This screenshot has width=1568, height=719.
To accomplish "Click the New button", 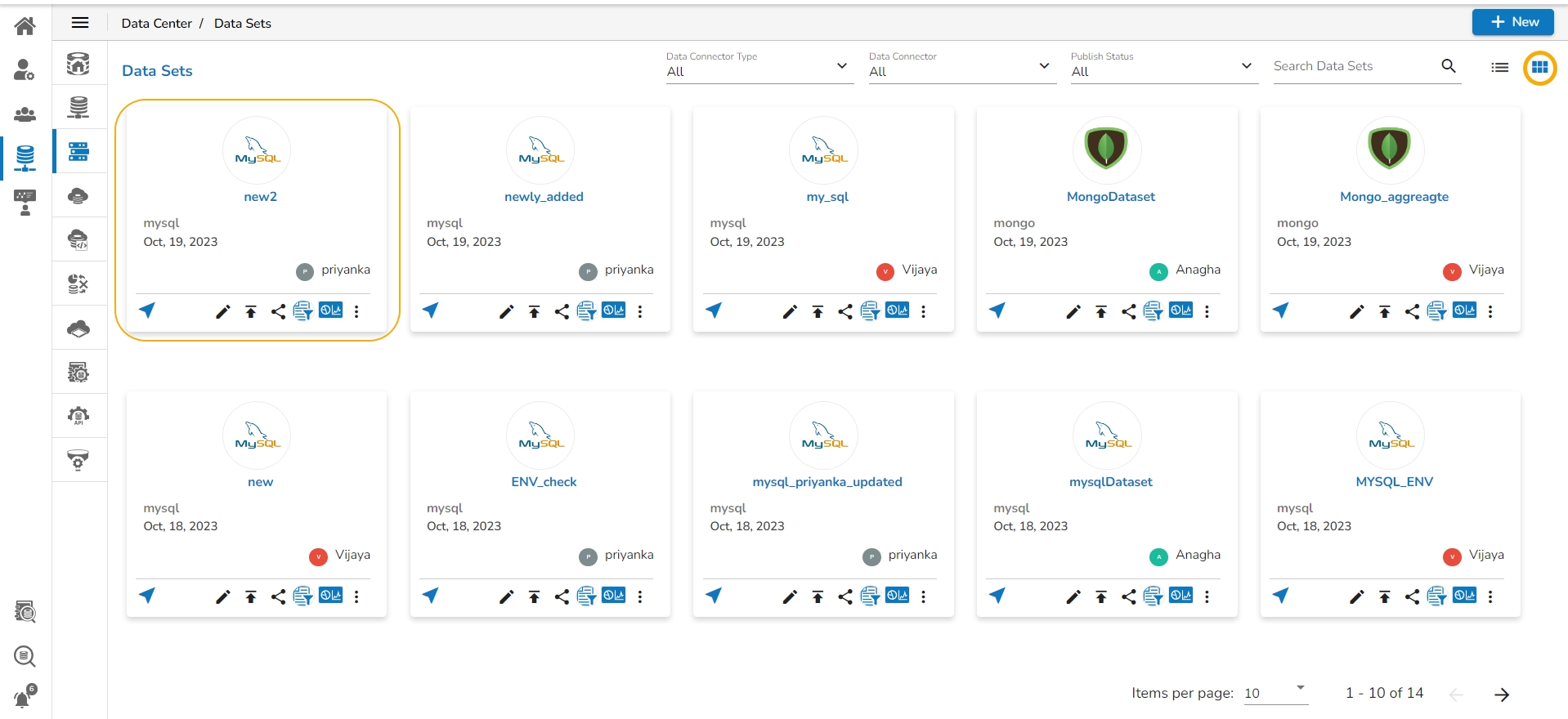I will point(1512,22).
